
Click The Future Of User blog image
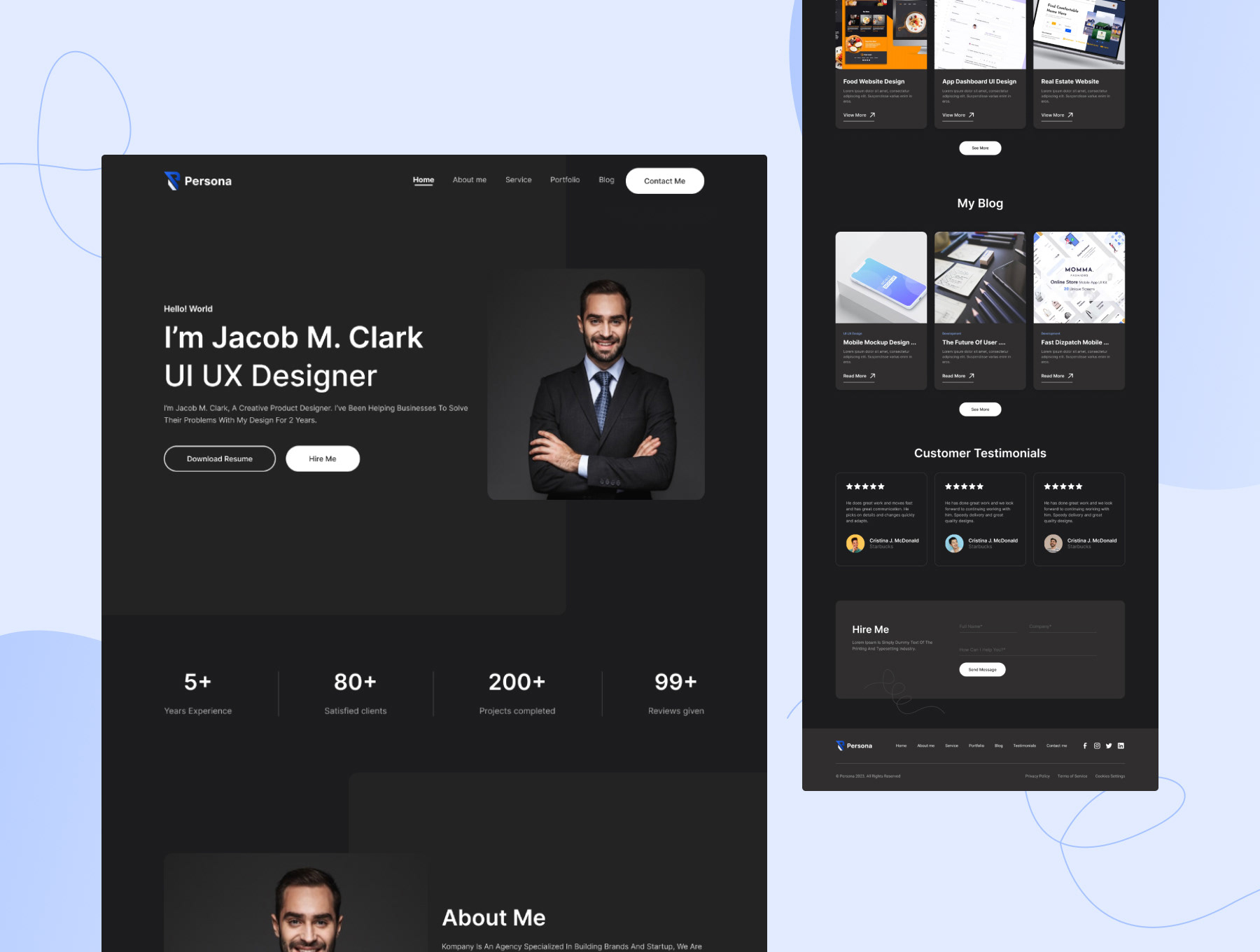[x=980, y=277]
